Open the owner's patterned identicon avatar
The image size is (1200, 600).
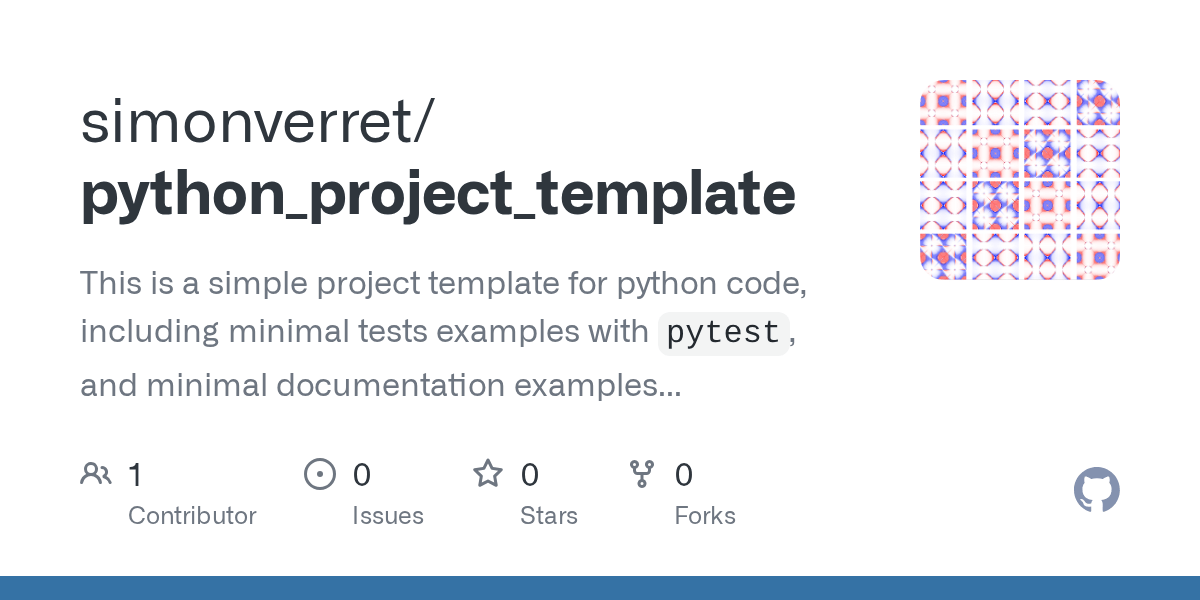[1019, 180]
